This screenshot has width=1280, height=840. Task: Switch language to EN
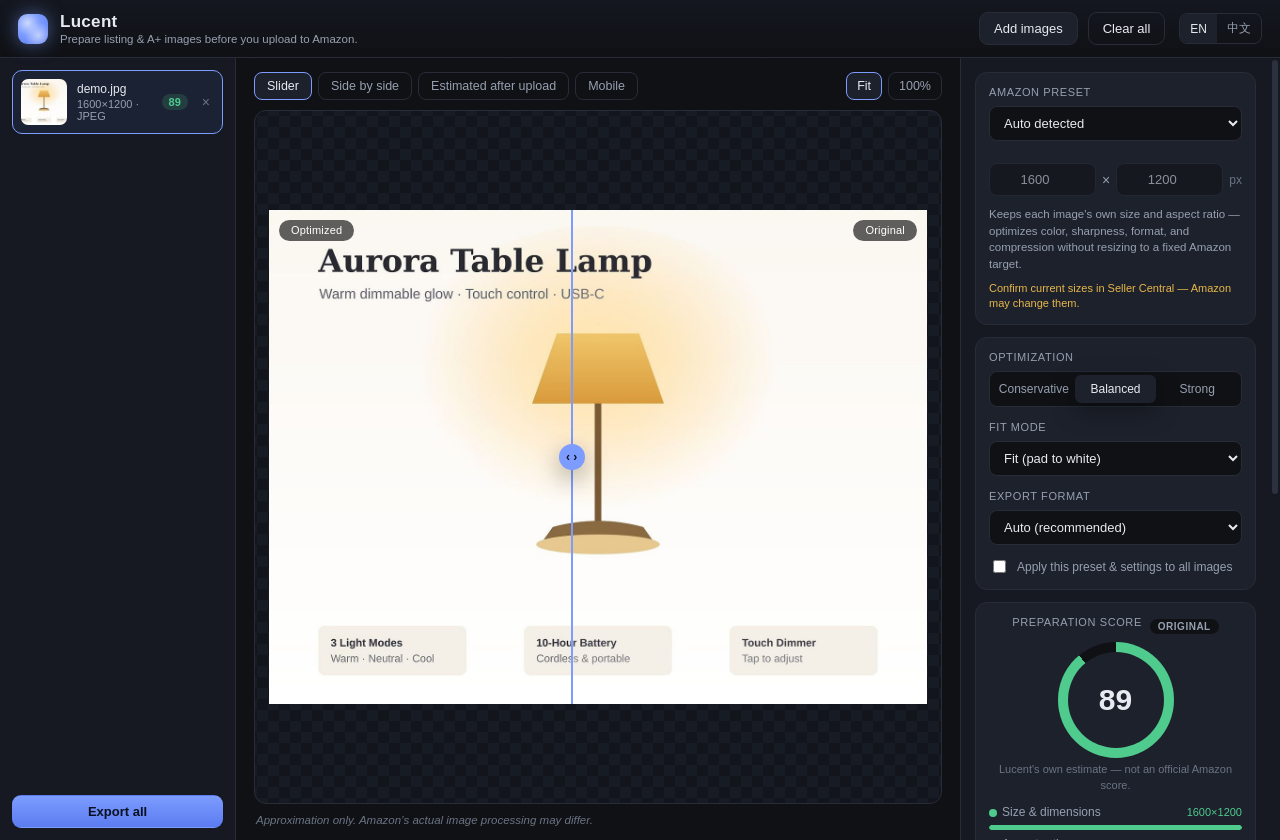coord(1198,28)
